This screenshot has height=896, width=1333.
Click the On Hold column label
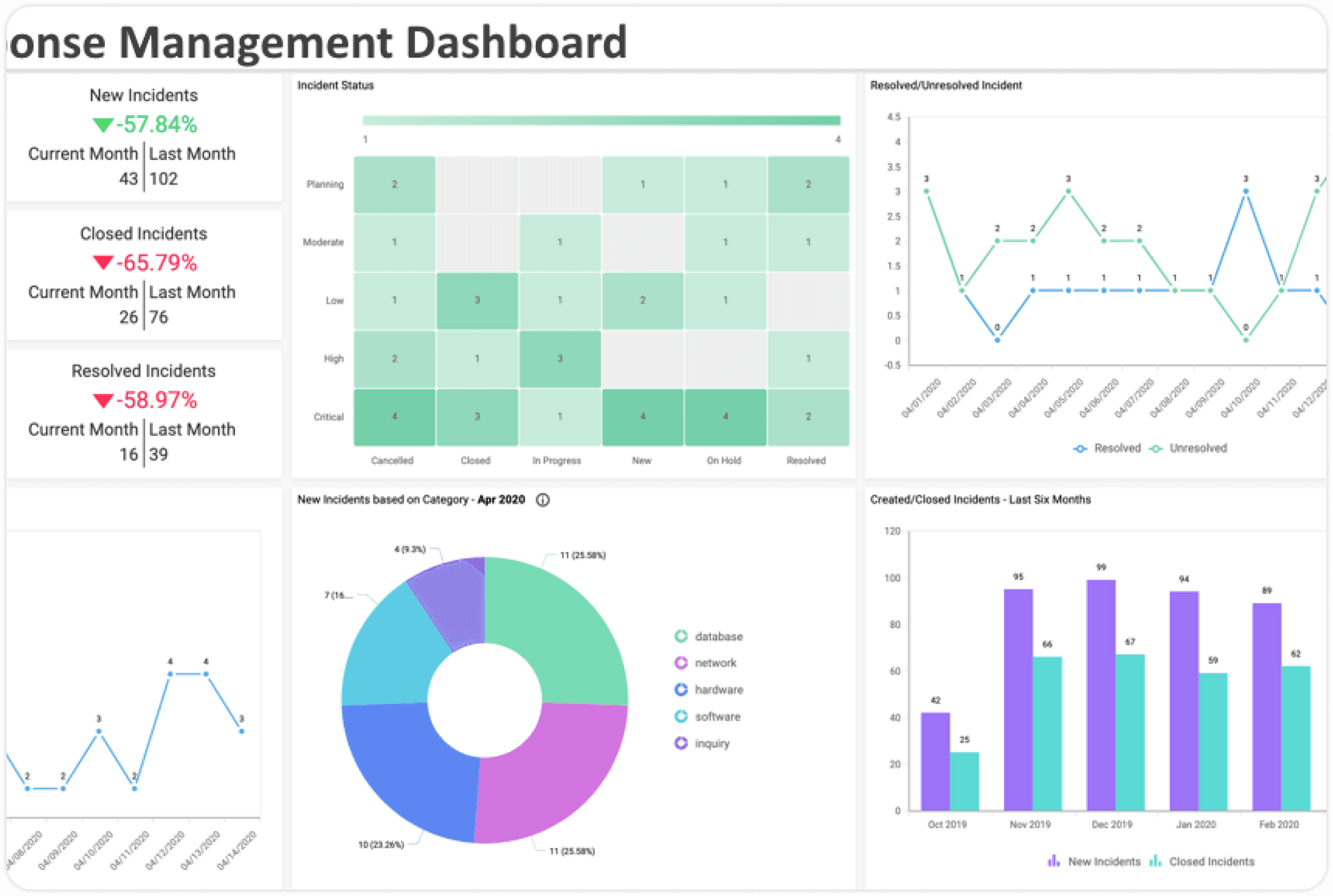[x=724, y=461]
